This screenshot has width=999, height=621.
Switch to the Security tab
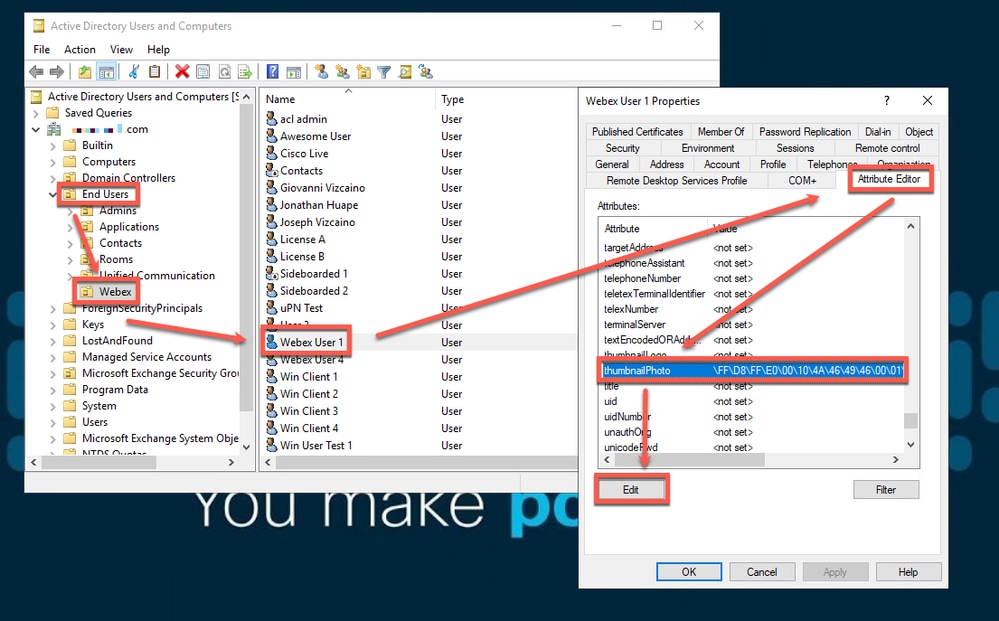pyautogui.click(x=622, y=148)
